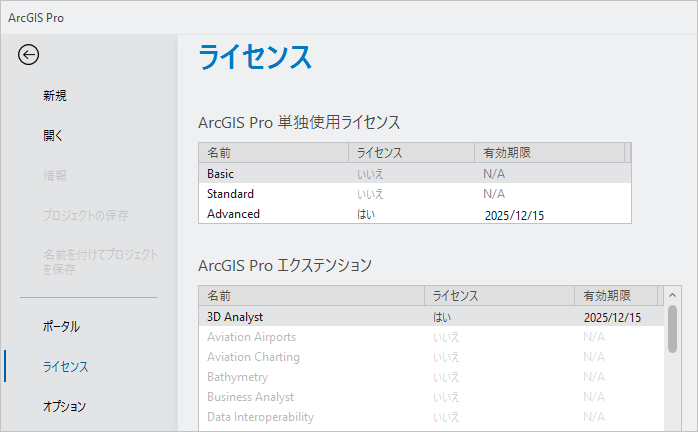Image resolution: width=698 pixels, height=432 pixels.
Task: Open the 新規 menu item
Action: pos(55,95)
